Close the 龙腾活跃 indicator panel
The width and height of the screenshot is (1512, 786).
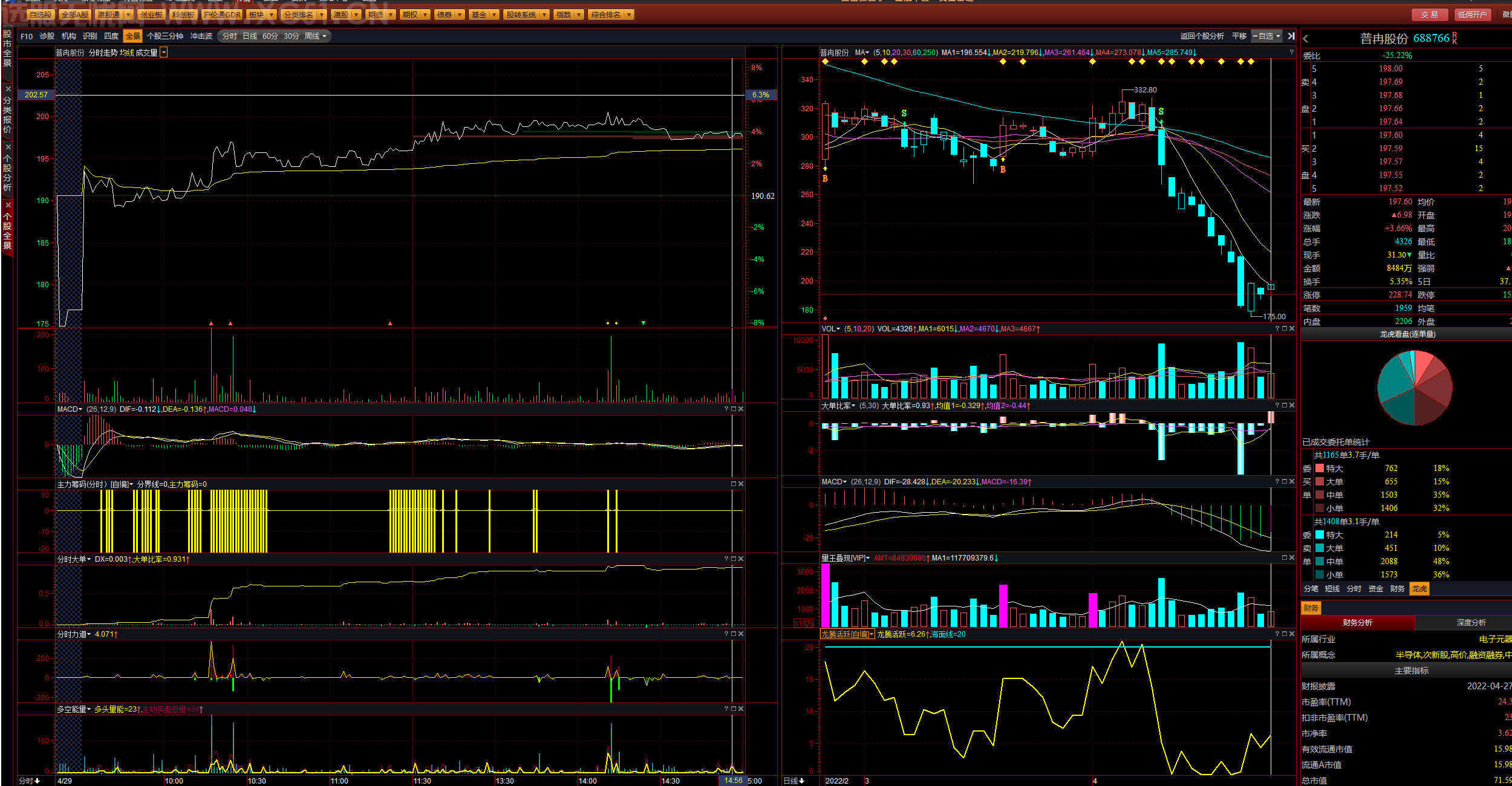click(1292, 634)
